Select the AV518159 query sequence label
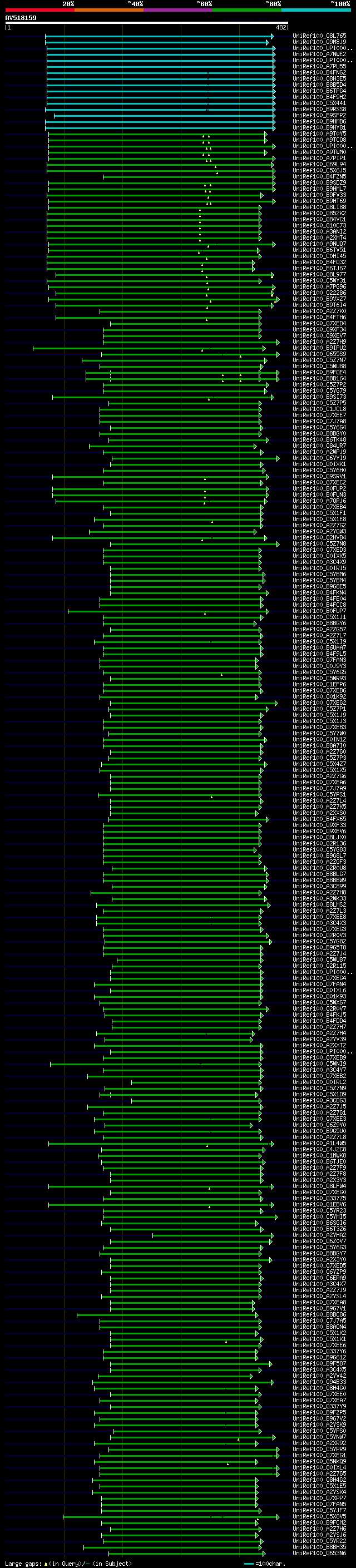The height and width of the screenshot is (1568, 356). pyautogui.click(x=21, y=18)
